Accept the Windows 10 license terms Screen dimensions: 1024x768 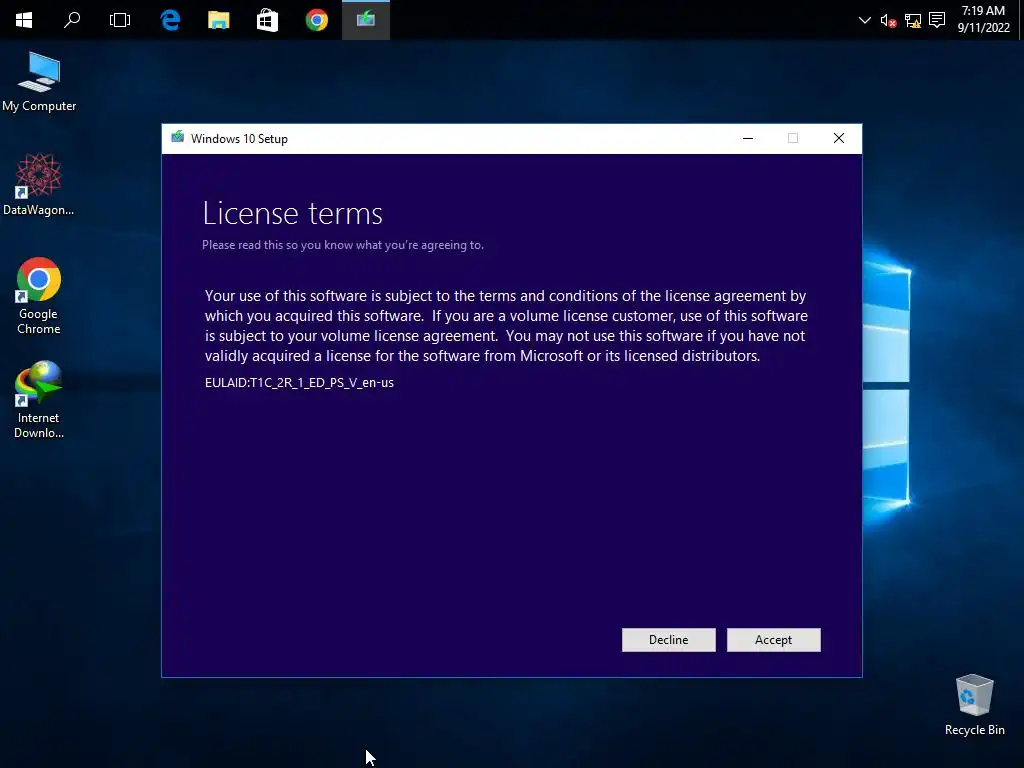tap(773, 640)
